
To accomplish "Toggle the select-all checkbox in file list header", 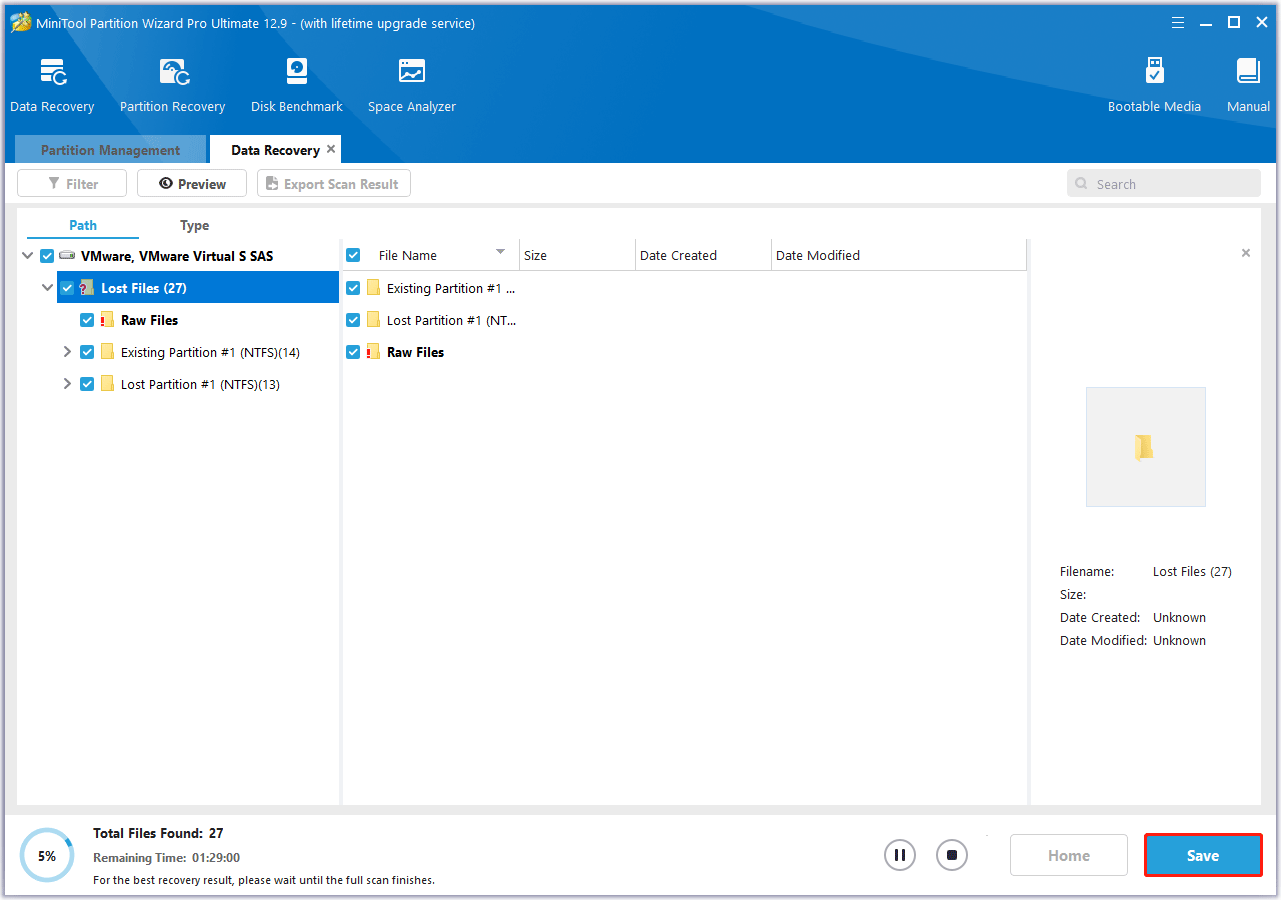I will tap(353, 255).
